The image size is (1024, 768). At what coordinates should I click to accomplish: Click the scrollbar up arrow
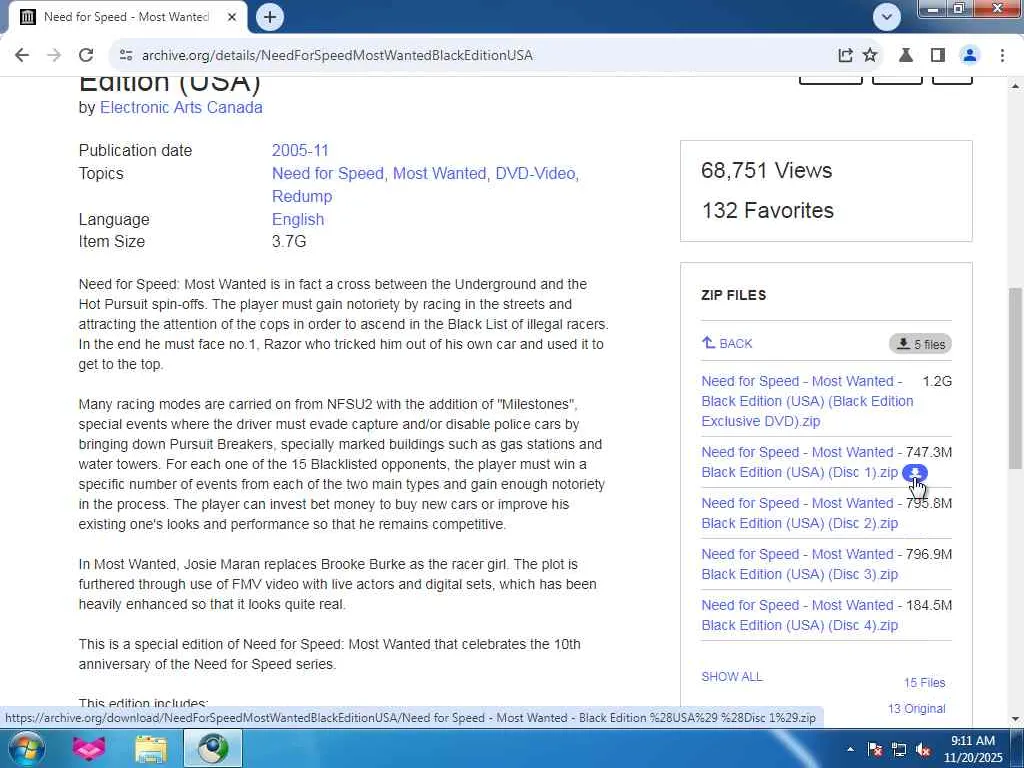1015,86
